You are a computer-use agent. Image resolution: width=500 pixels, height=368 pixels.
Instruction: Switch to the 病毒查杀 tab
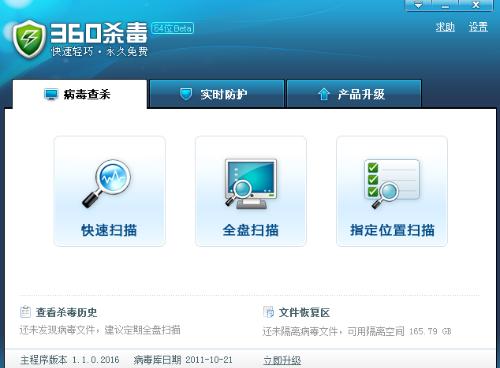click(x=80, y=94)
